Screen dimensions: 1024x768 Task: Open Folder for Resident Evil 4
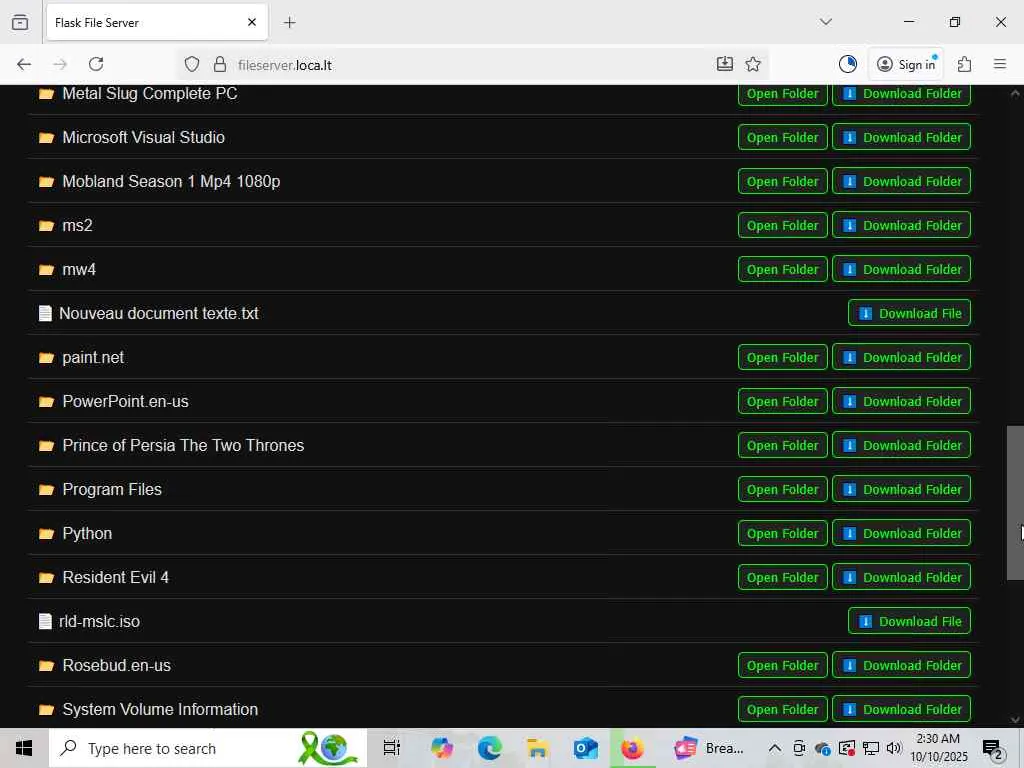coord(782,577)
